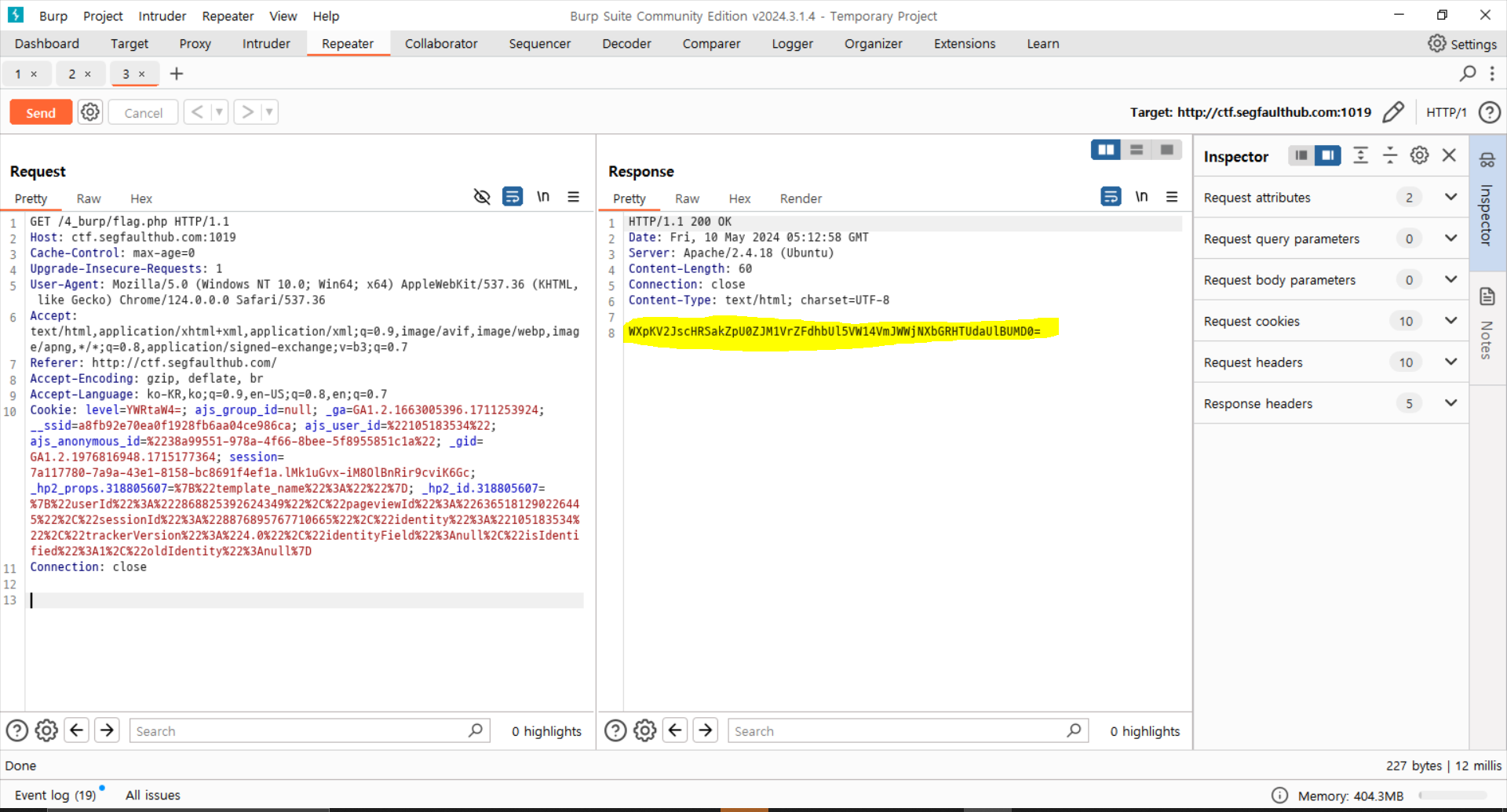Viewport: 1507px width, 812px height.
Task: Open All issues in status bar
Action: (x=153, y=795)
